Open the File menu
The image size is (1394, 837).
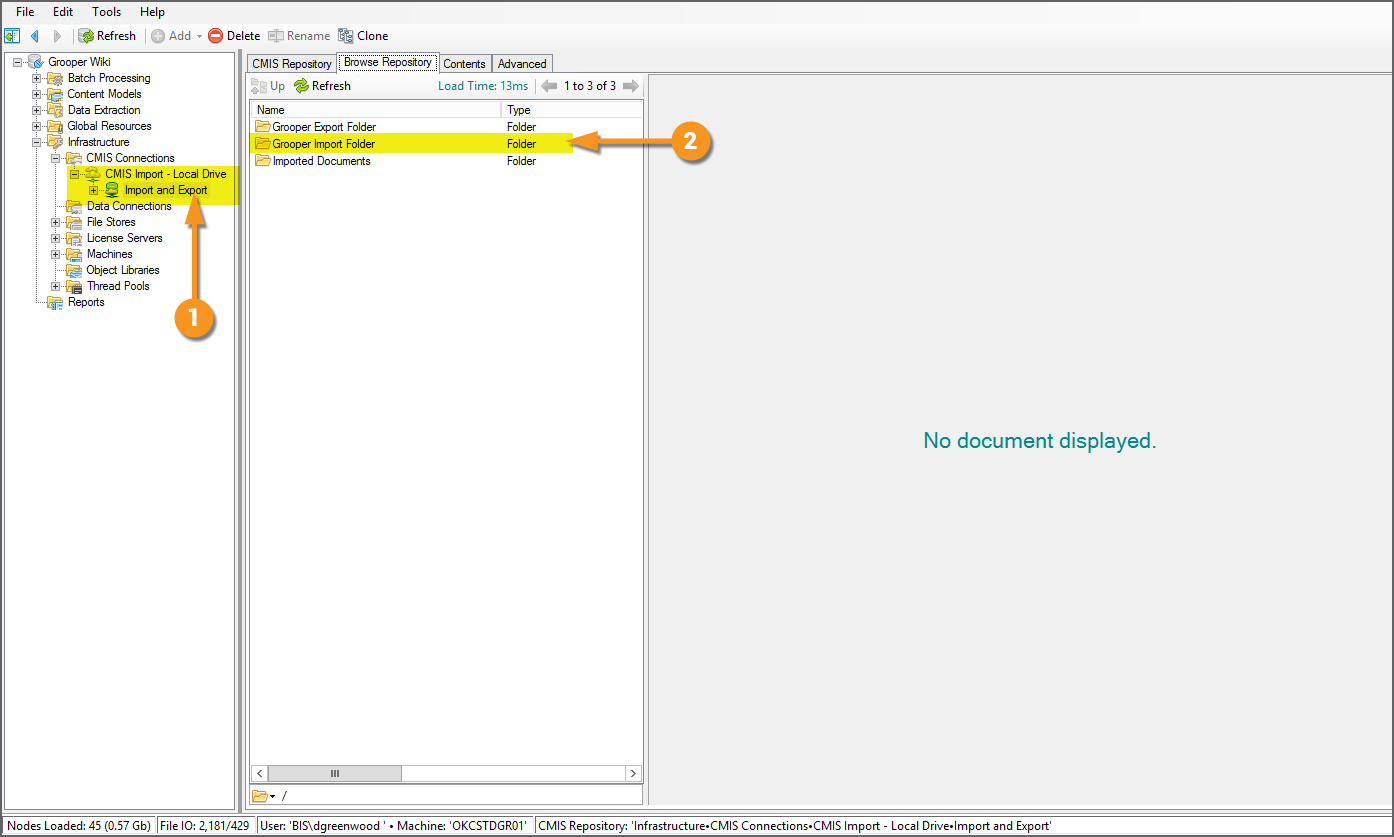point(25,12)
